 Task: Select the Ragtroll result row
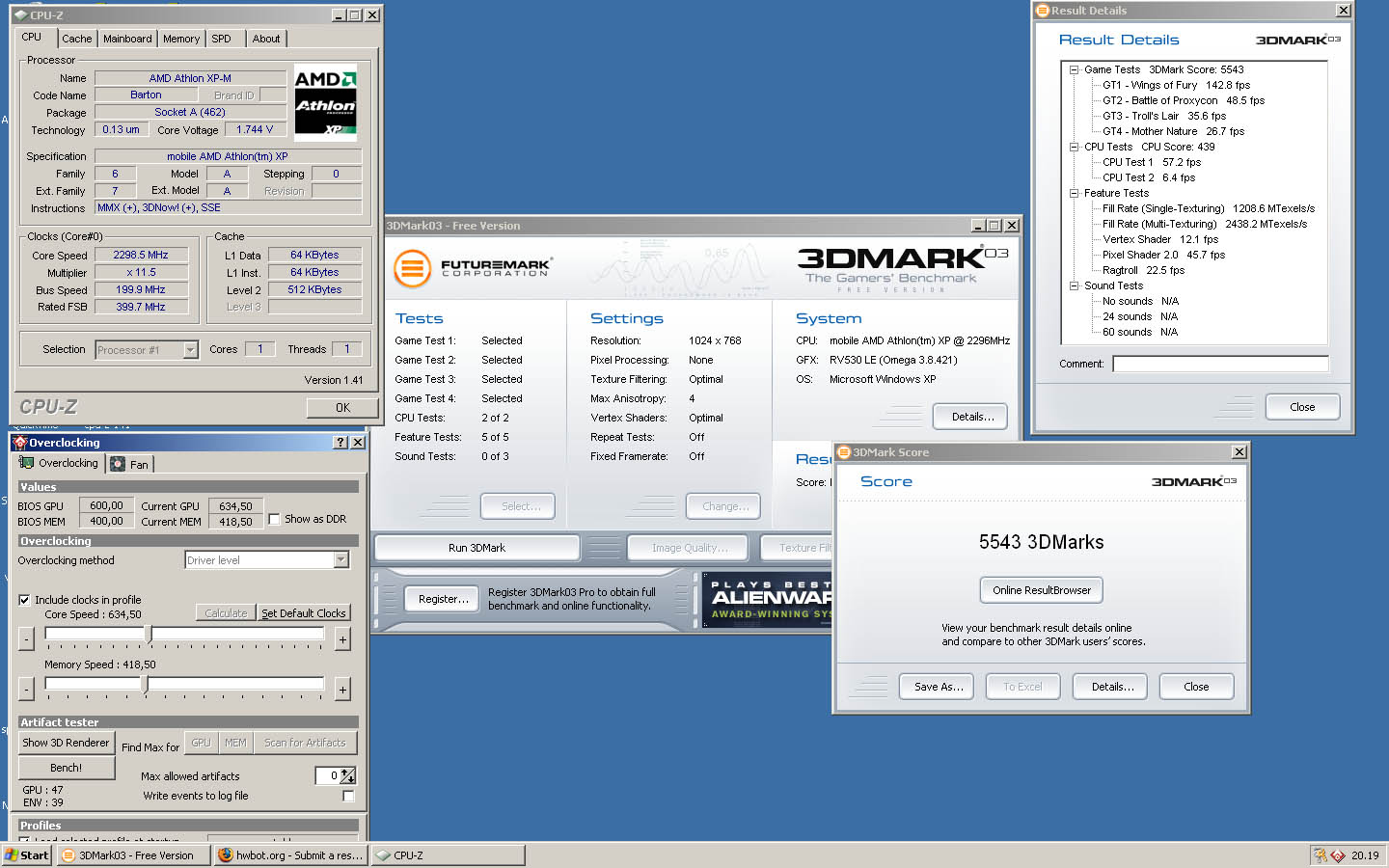[1143, 270]
